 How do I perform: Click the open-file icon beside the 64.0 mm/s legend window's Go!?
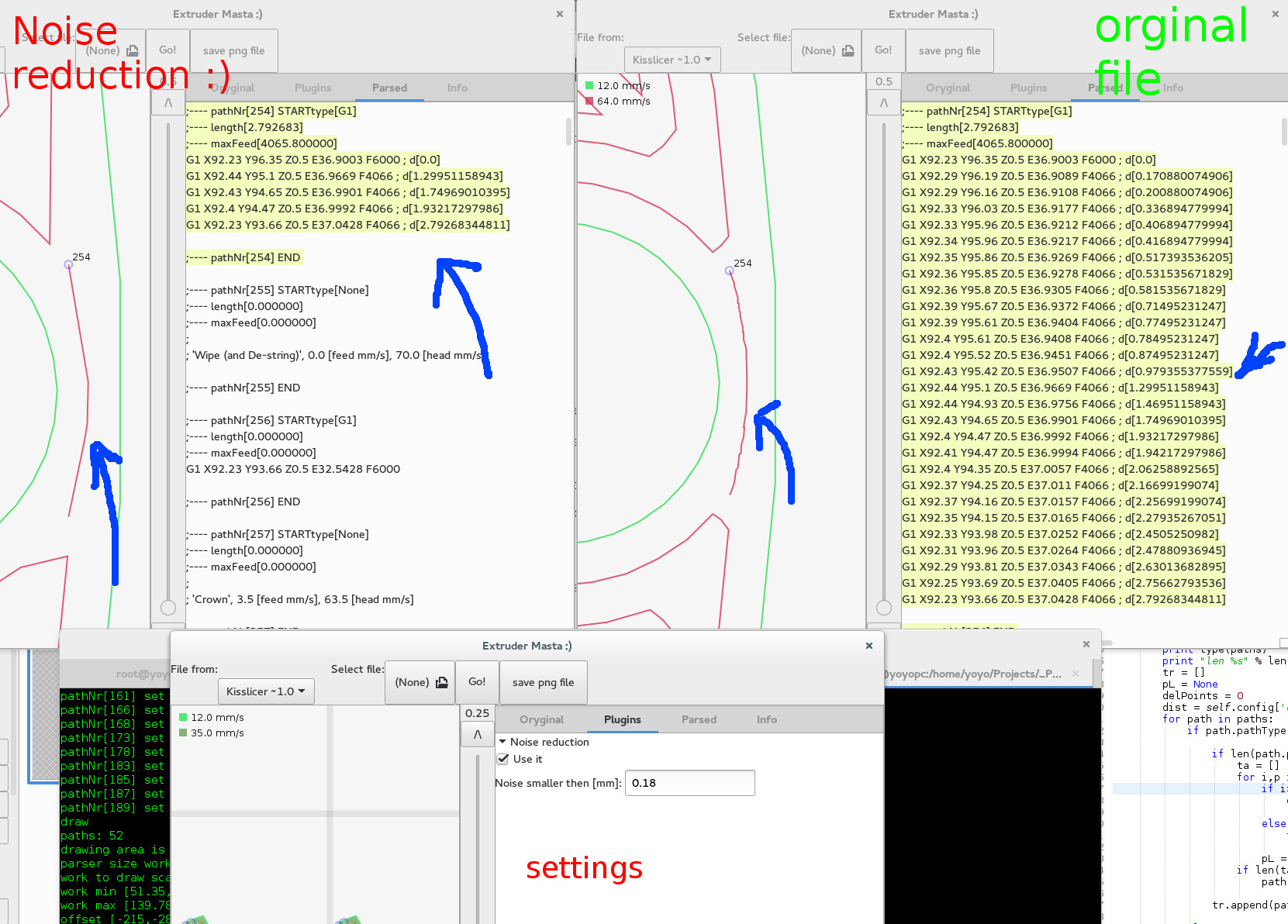pyautogui.click(x=848, y=50)
